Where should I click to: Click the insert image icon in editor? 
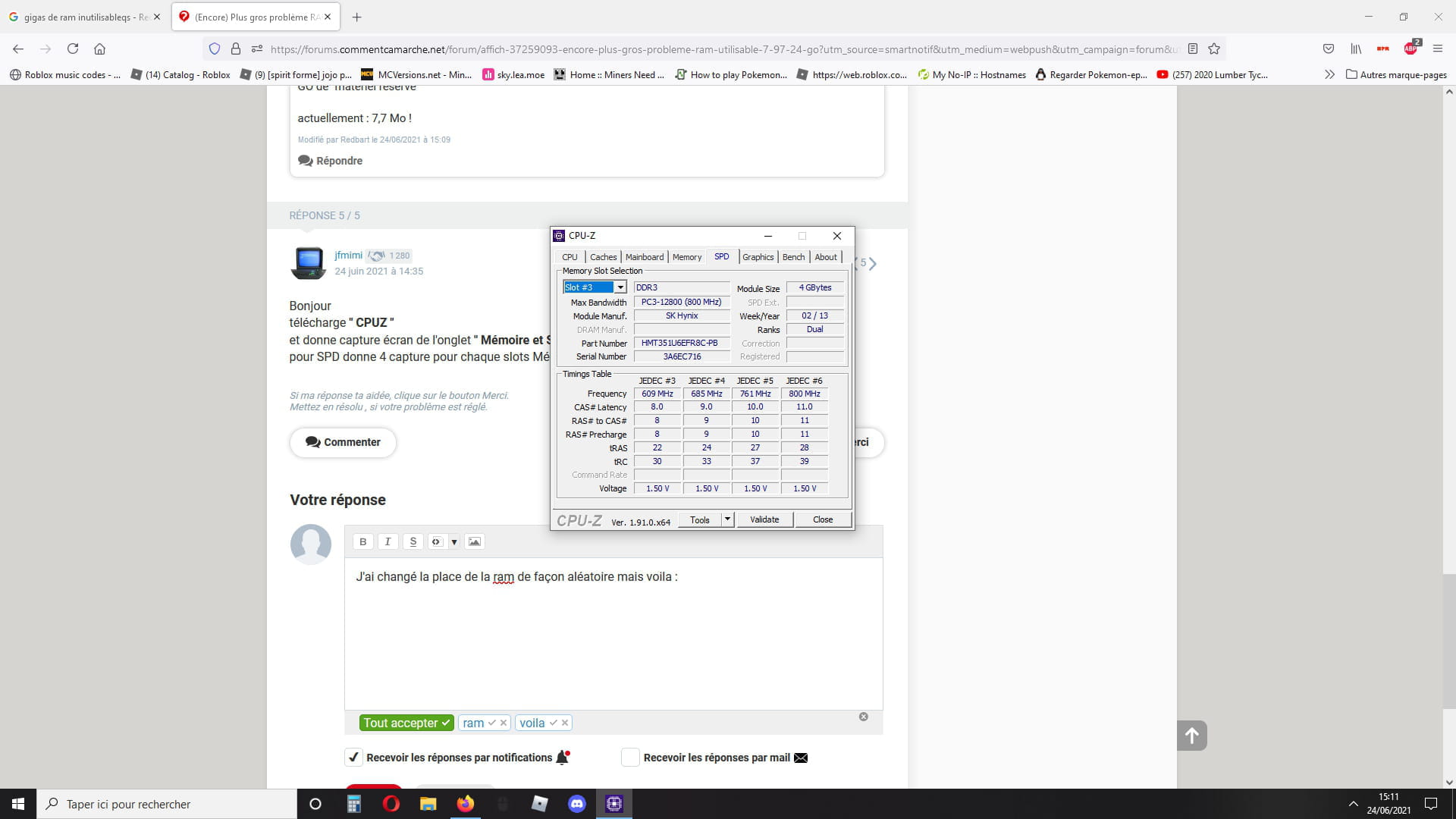(475, 541)
